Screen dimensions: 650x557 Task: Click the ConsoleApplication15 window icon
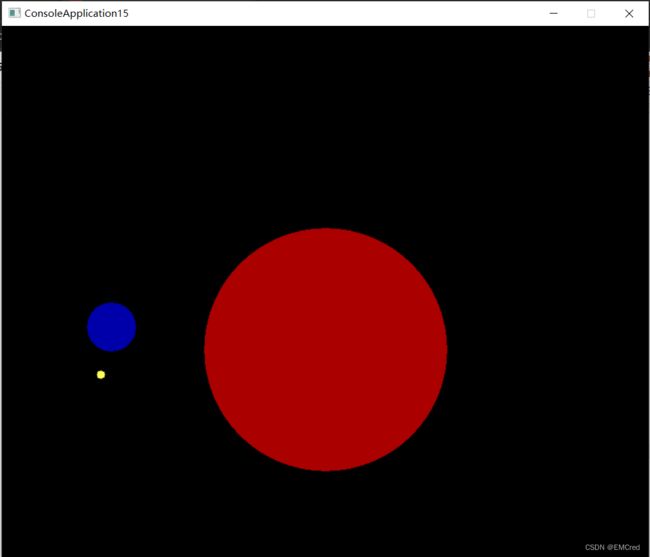(x=15, y=13)
